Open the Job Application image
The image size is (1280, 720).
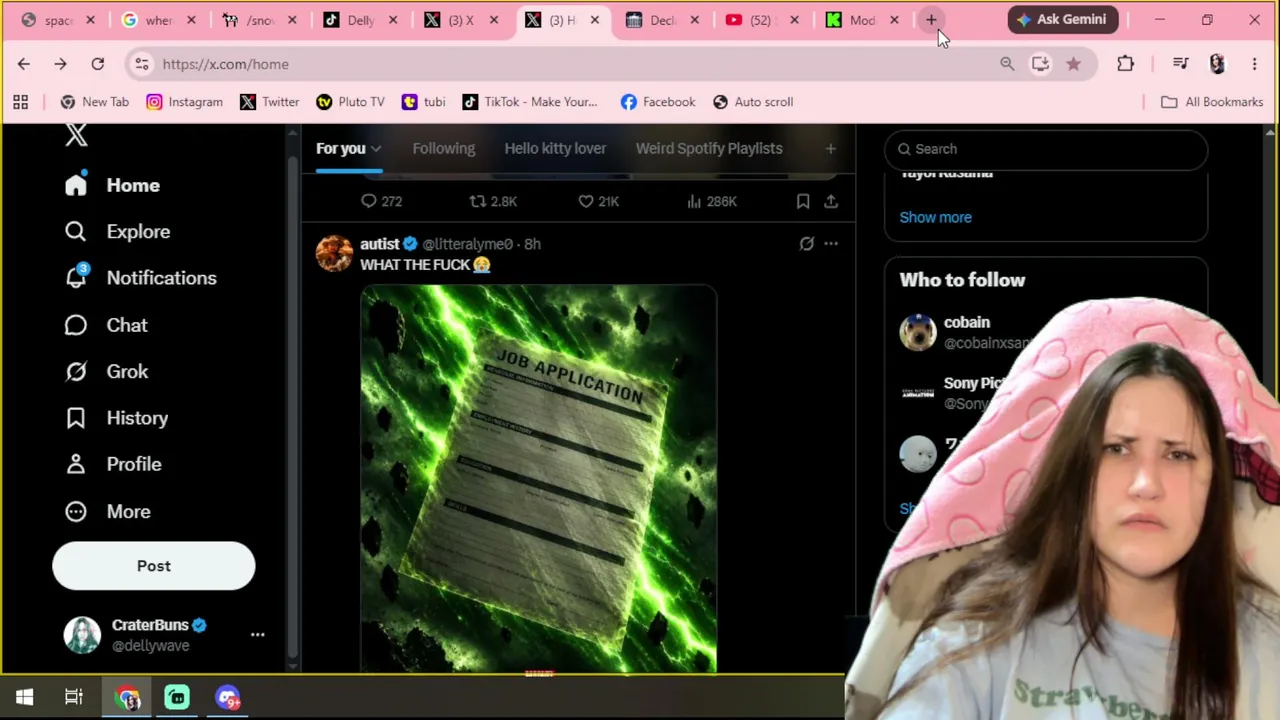[538, 479]
